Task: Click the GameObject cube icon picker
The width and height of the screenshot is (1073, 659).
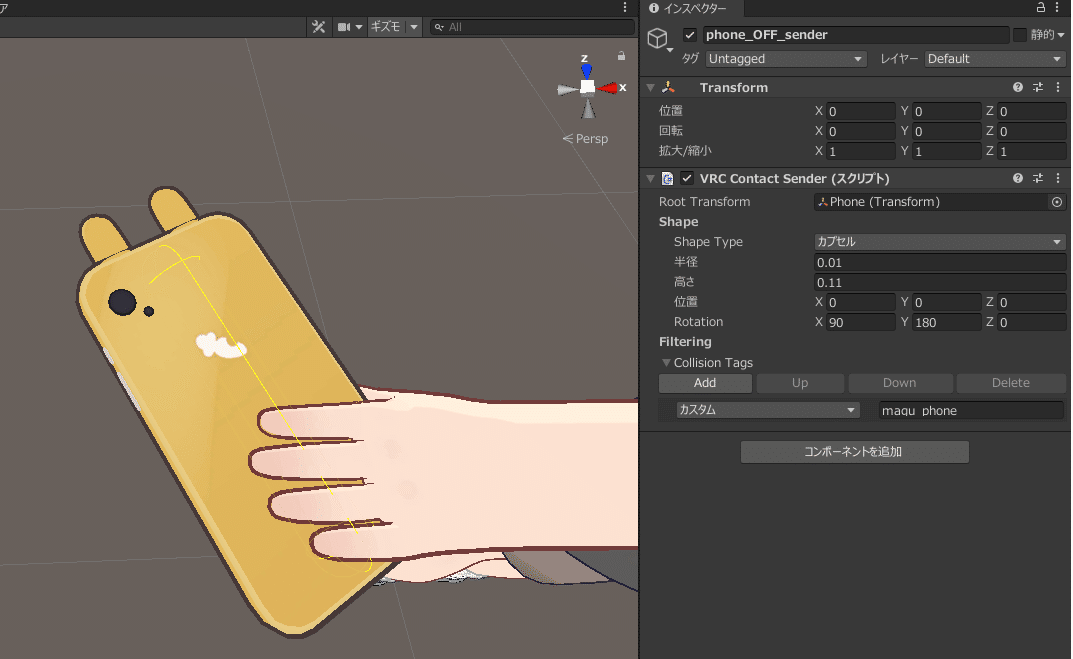Action: (x=659, y=38)
